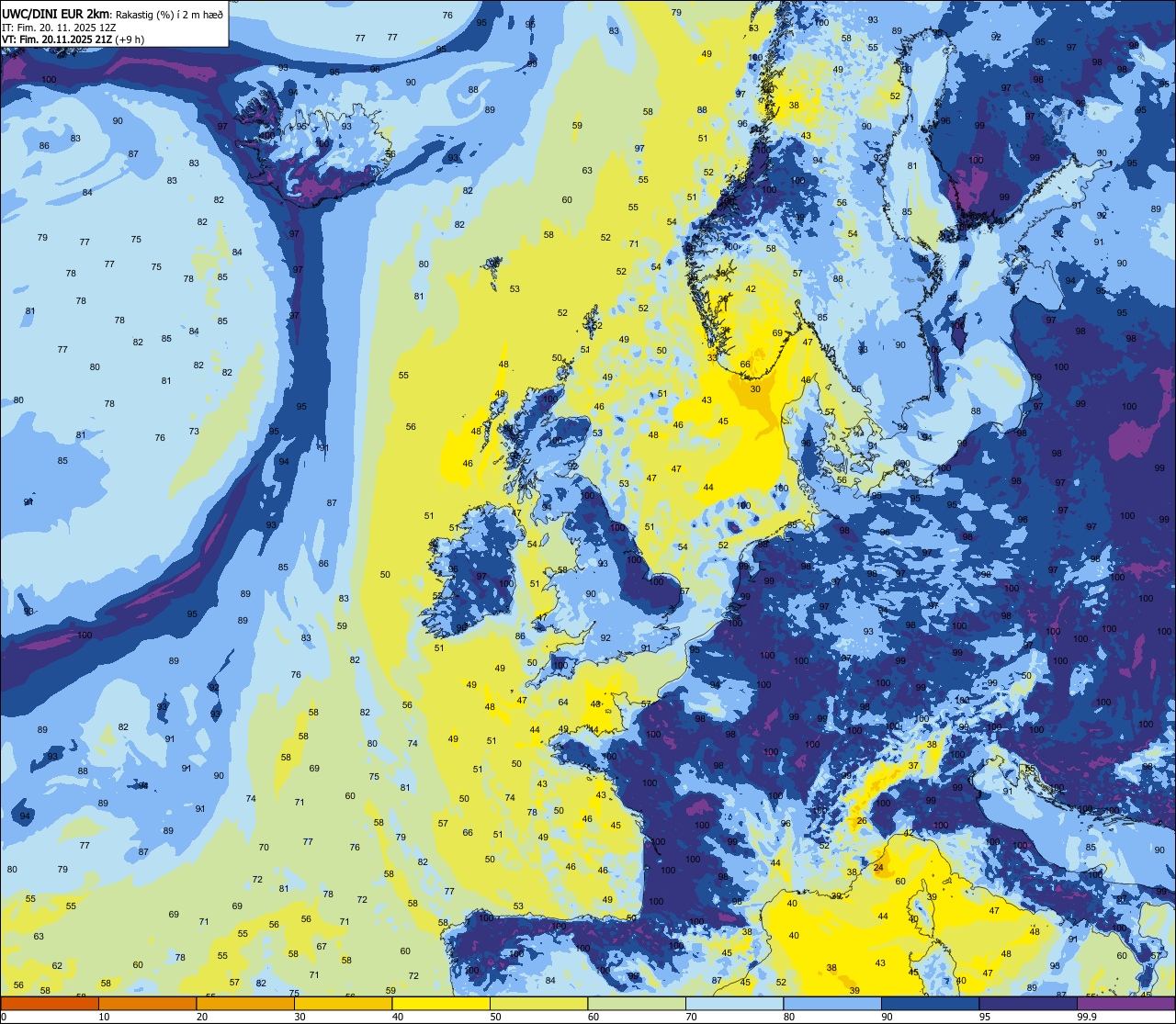Image resolution: width=1176 pixels, height=1024 pixels.
Task: Click the 20–30 legend color segment
Action: coord(245,1003)
